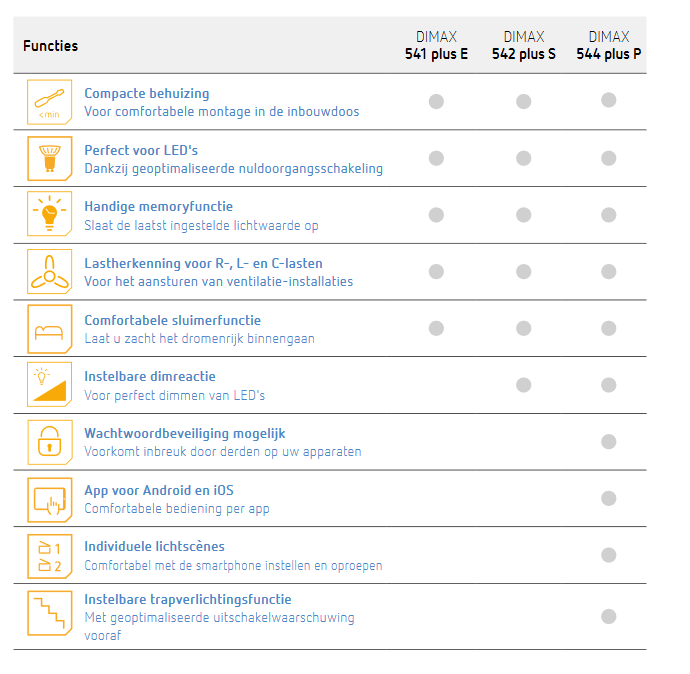Click the memory function light bulb icon
Screen dimensions: 690x674
point(49,214)
